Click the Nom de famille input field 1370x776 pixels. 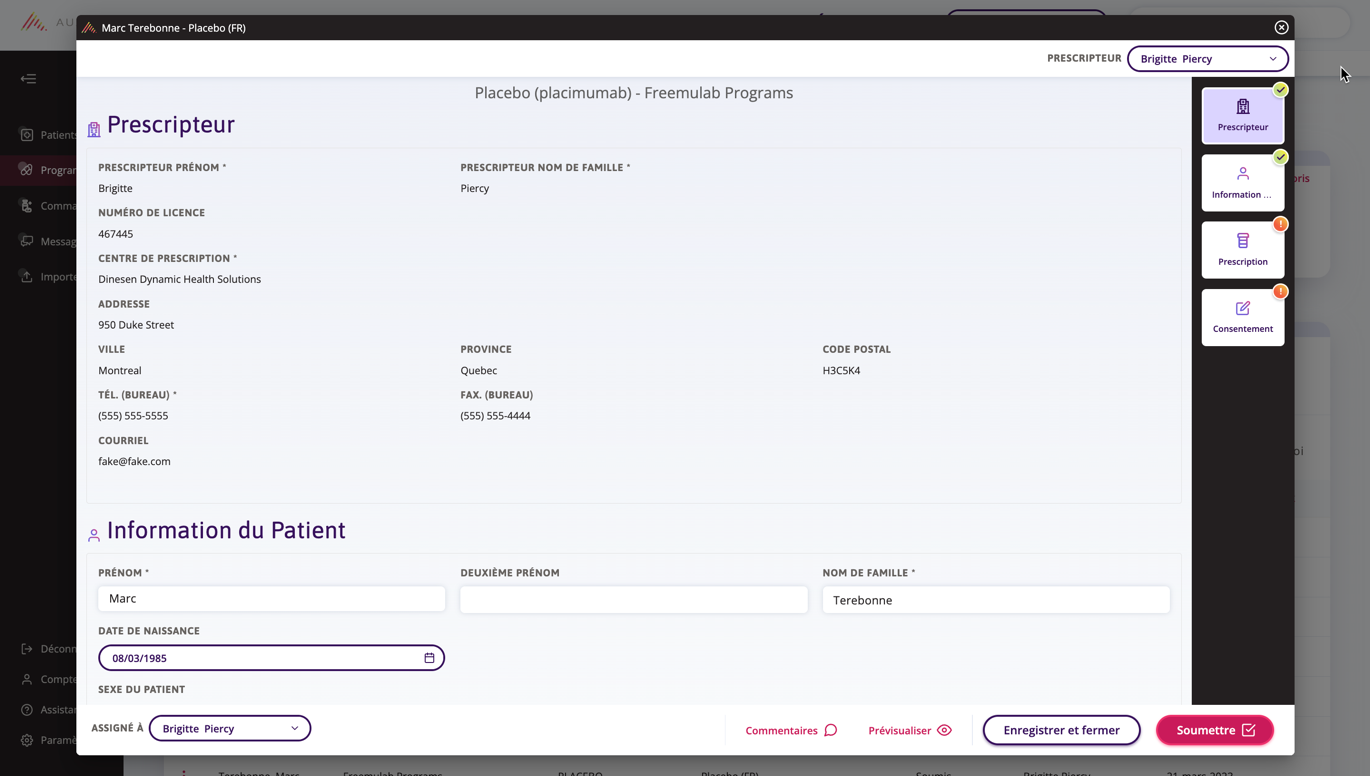pyautogui.click(x=996, y=600)
